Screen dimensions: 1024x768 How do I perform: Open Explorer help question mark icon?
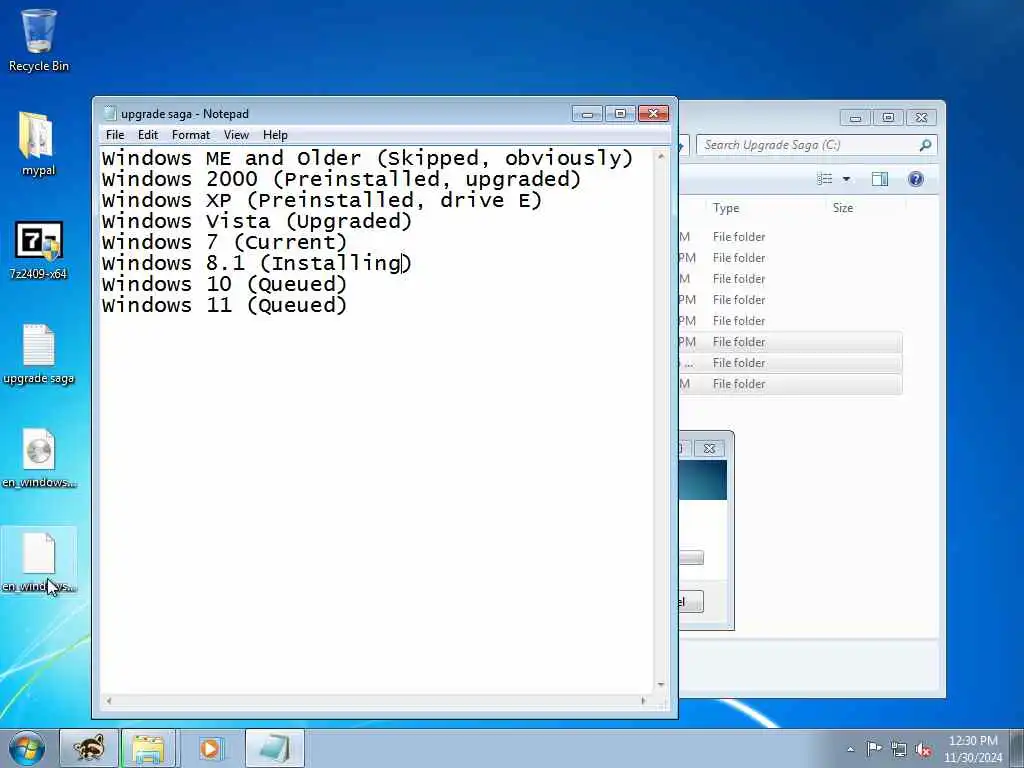pos(916,179)
